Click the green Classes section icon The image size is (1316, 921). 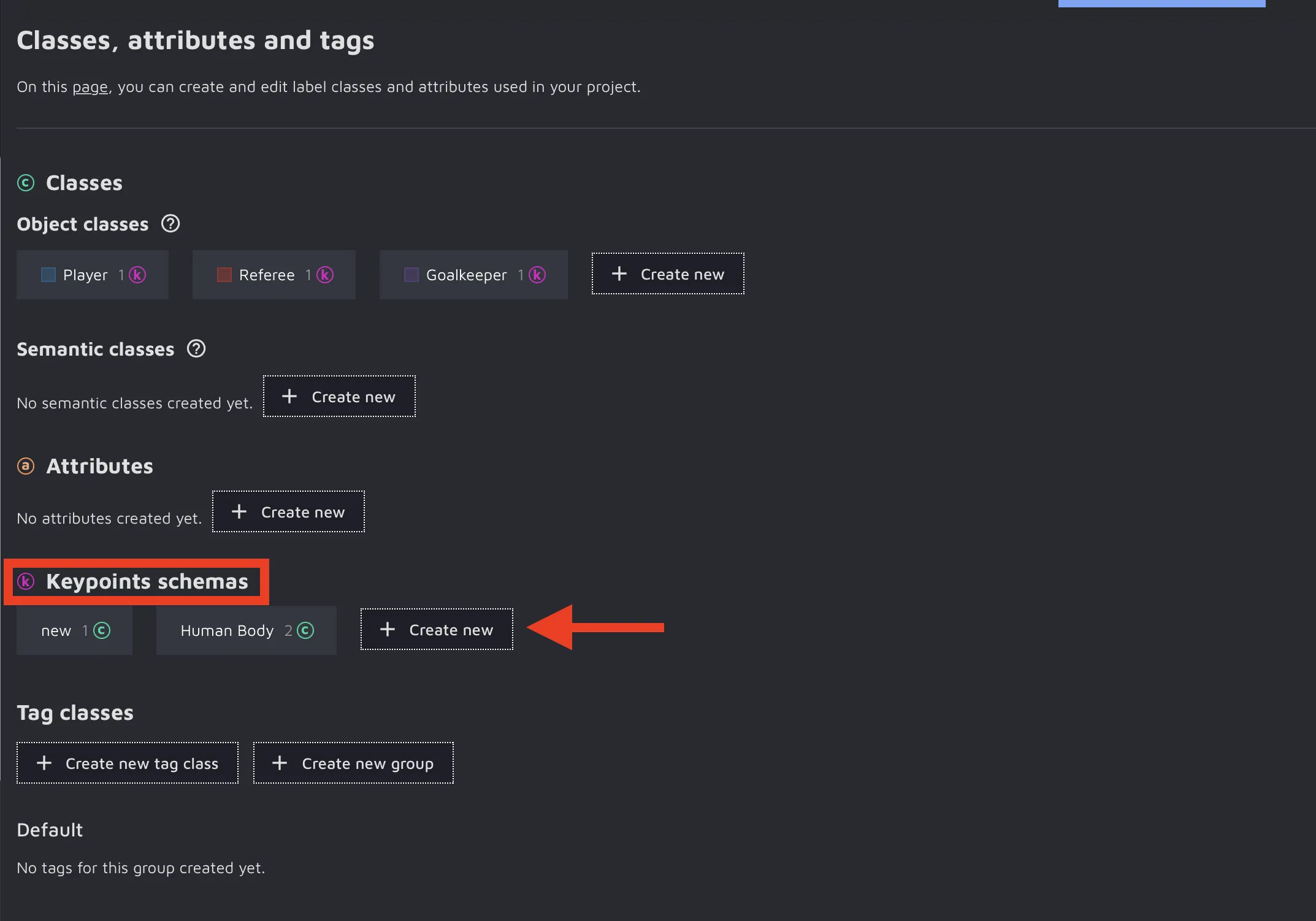[x=26, y=183]
